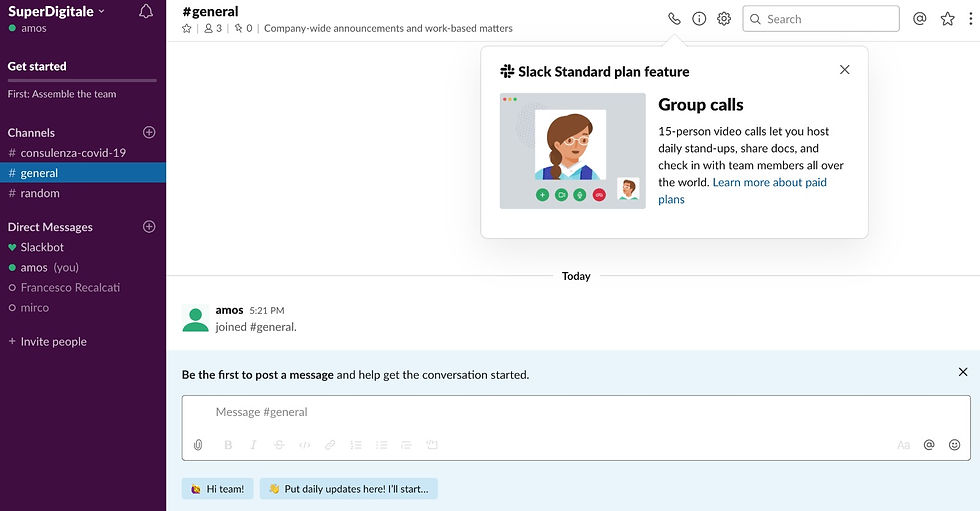Click the amos username in message
Image resolution: width=980 pixels, height=511 pixels.
pos(229,310)
